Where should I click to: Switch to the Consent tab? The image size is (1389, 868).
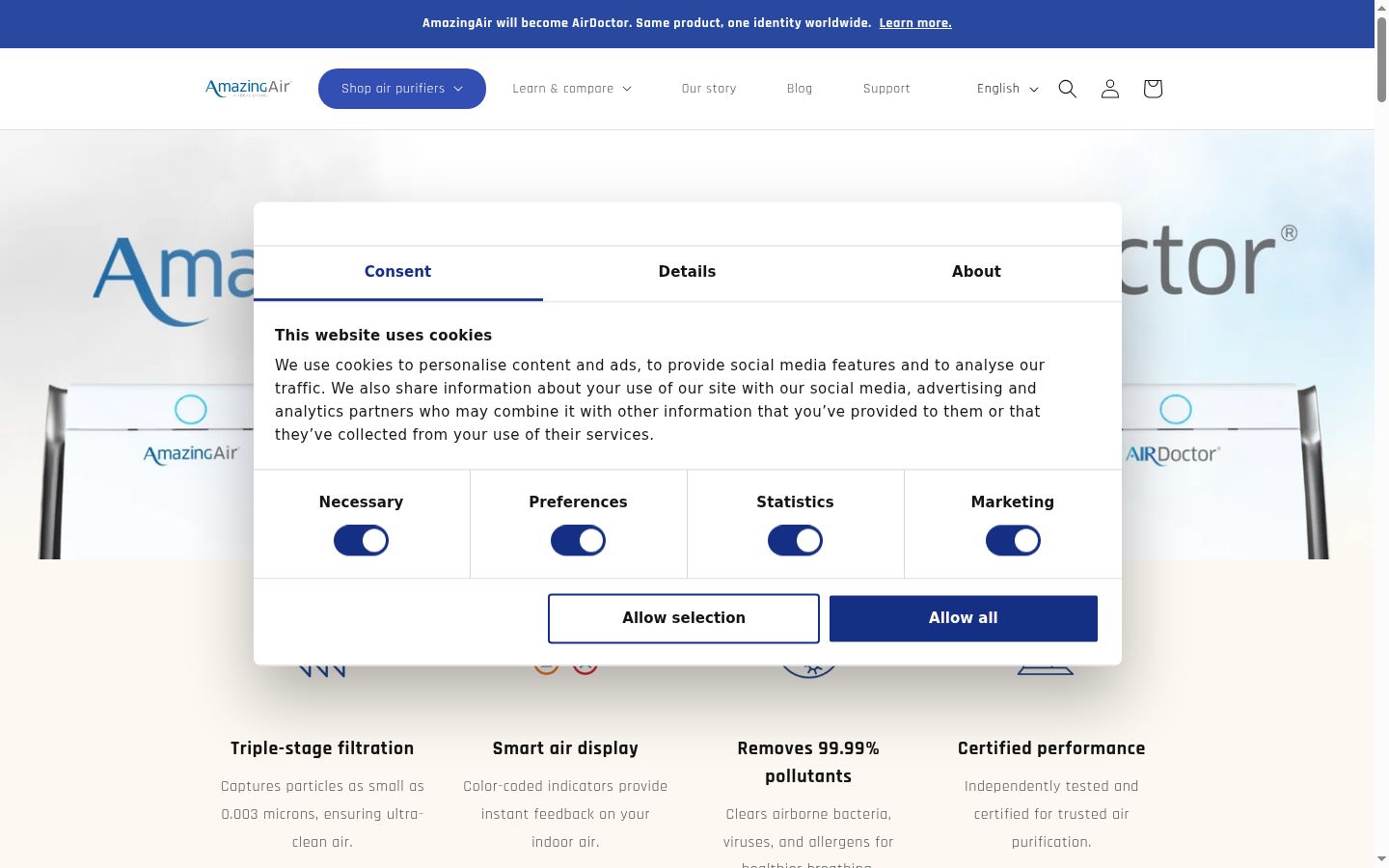[x=397, y=273]
